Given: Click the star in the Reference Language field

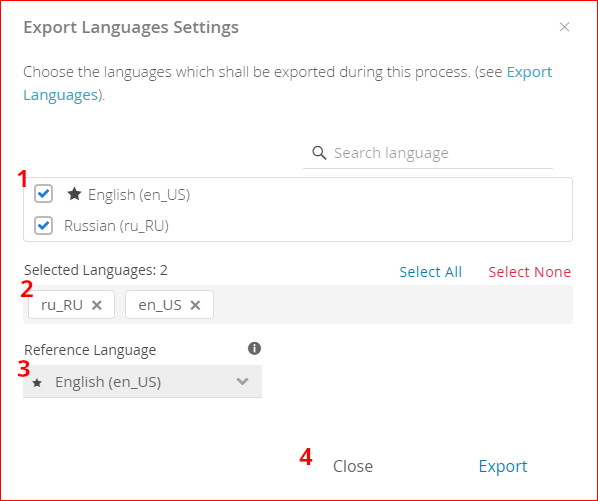Looking at the screenshot, I should pos(37,382).
